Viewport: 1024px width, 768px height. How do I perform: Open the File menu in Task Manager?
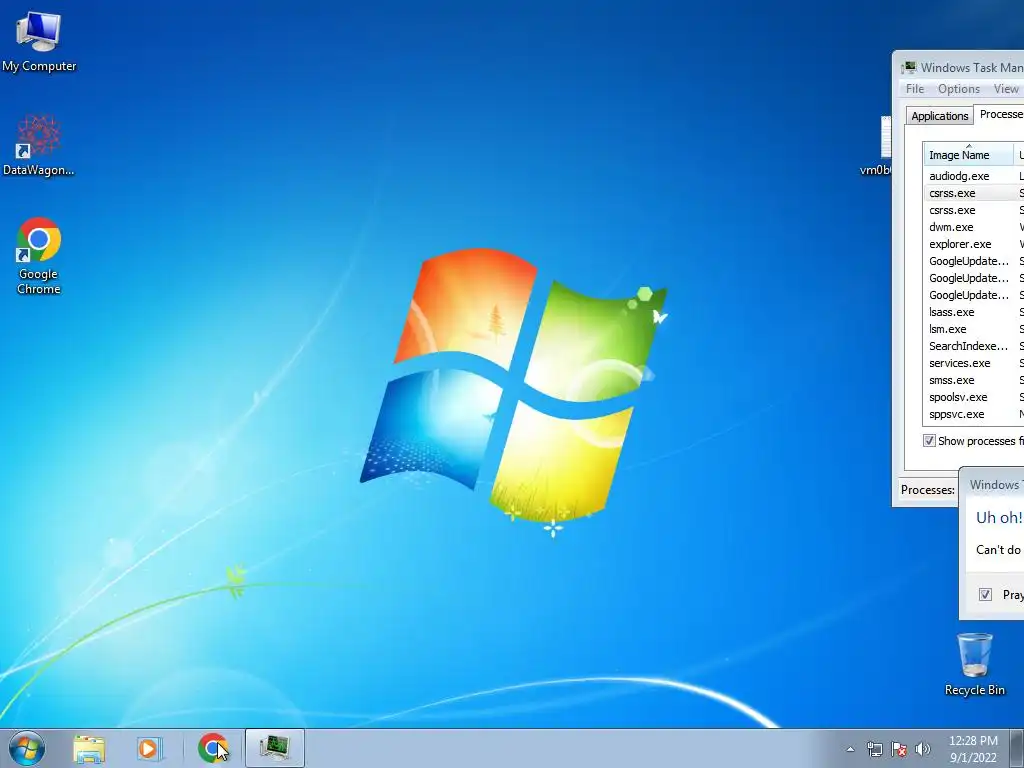[x=914, y=89]
